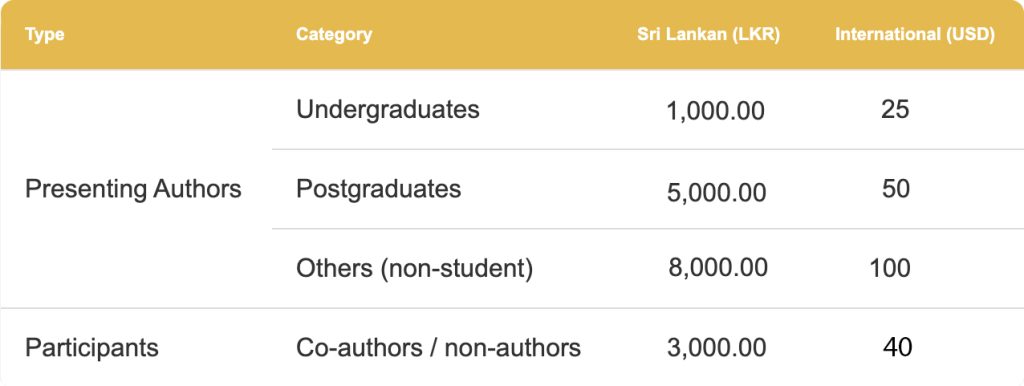1024x386 pixels.
Task: Click the Postgraduates category cell
Action: (x=378, y=189)
